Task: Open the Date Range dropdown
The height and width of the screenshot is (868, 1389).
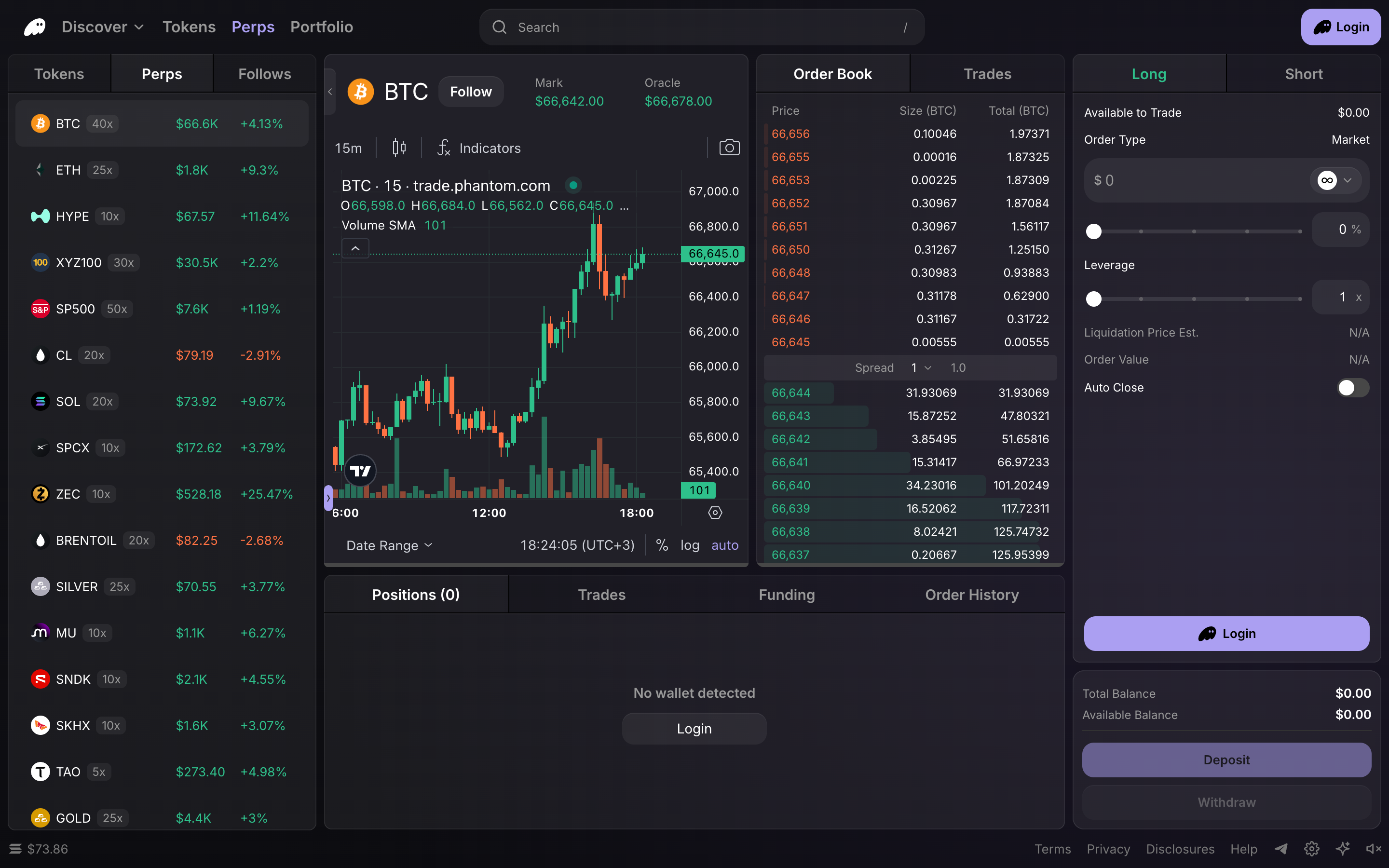Action: click(x=389, y=545)
